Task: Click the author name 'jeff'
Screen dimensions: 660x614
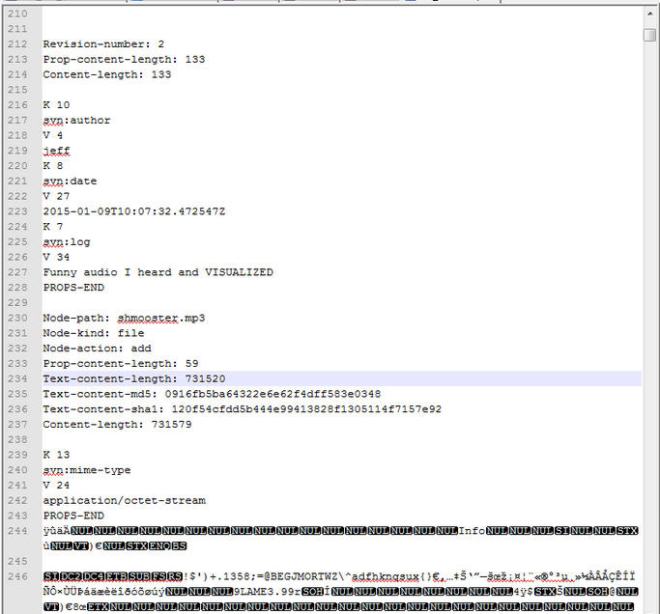Action: point(56,151)
